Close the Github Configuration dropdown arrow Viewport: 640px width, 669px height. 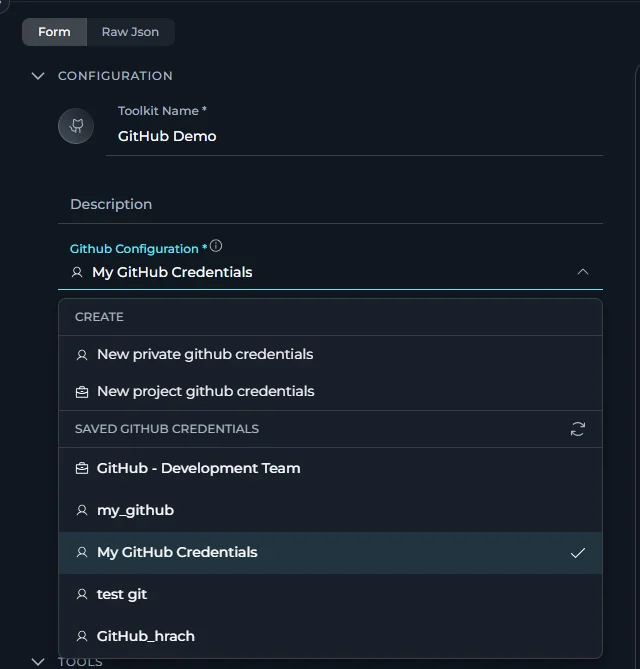tap(583, 272)
